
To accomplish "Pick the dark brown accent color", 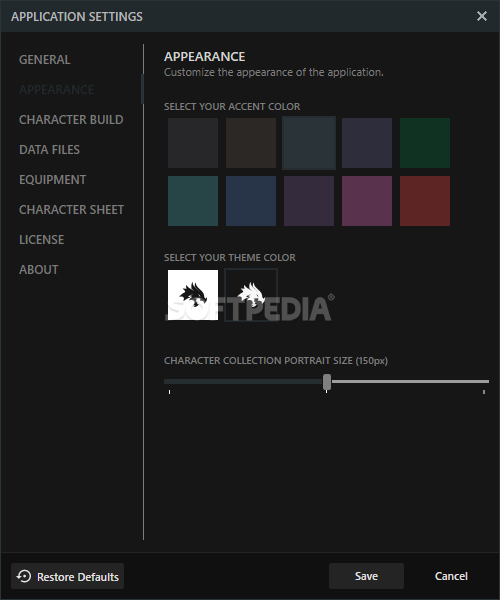I will point(251,143).
